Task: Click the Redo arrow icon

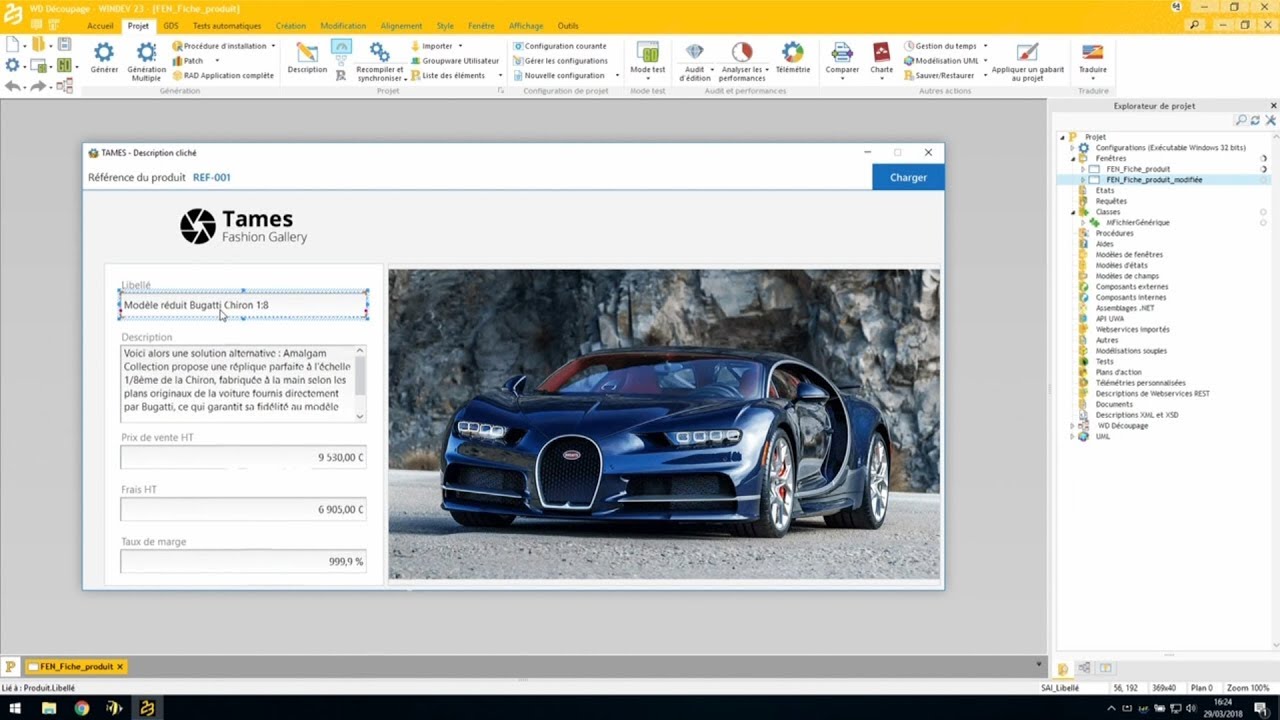Action: pos(38,87)
